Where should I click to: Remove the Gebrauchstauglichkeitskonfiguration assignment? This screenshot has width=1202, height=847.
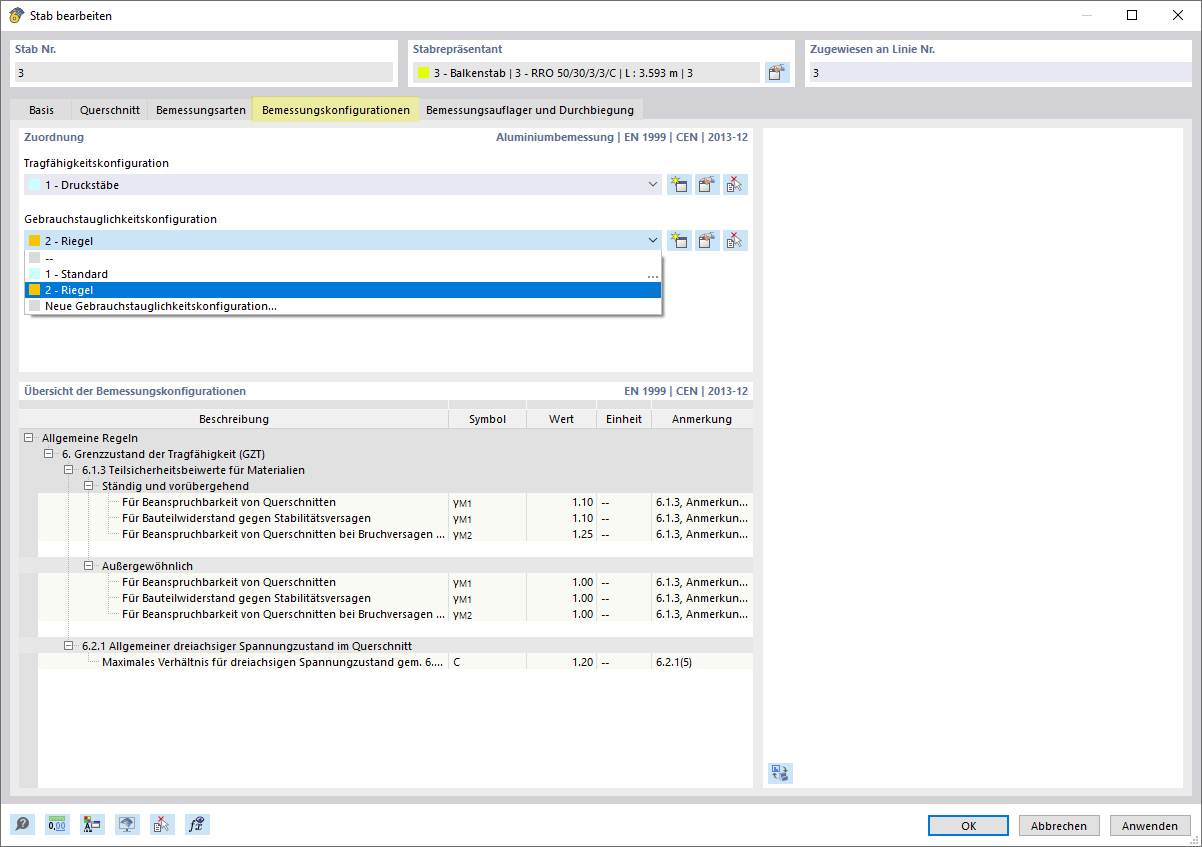[x=735, y=240]
